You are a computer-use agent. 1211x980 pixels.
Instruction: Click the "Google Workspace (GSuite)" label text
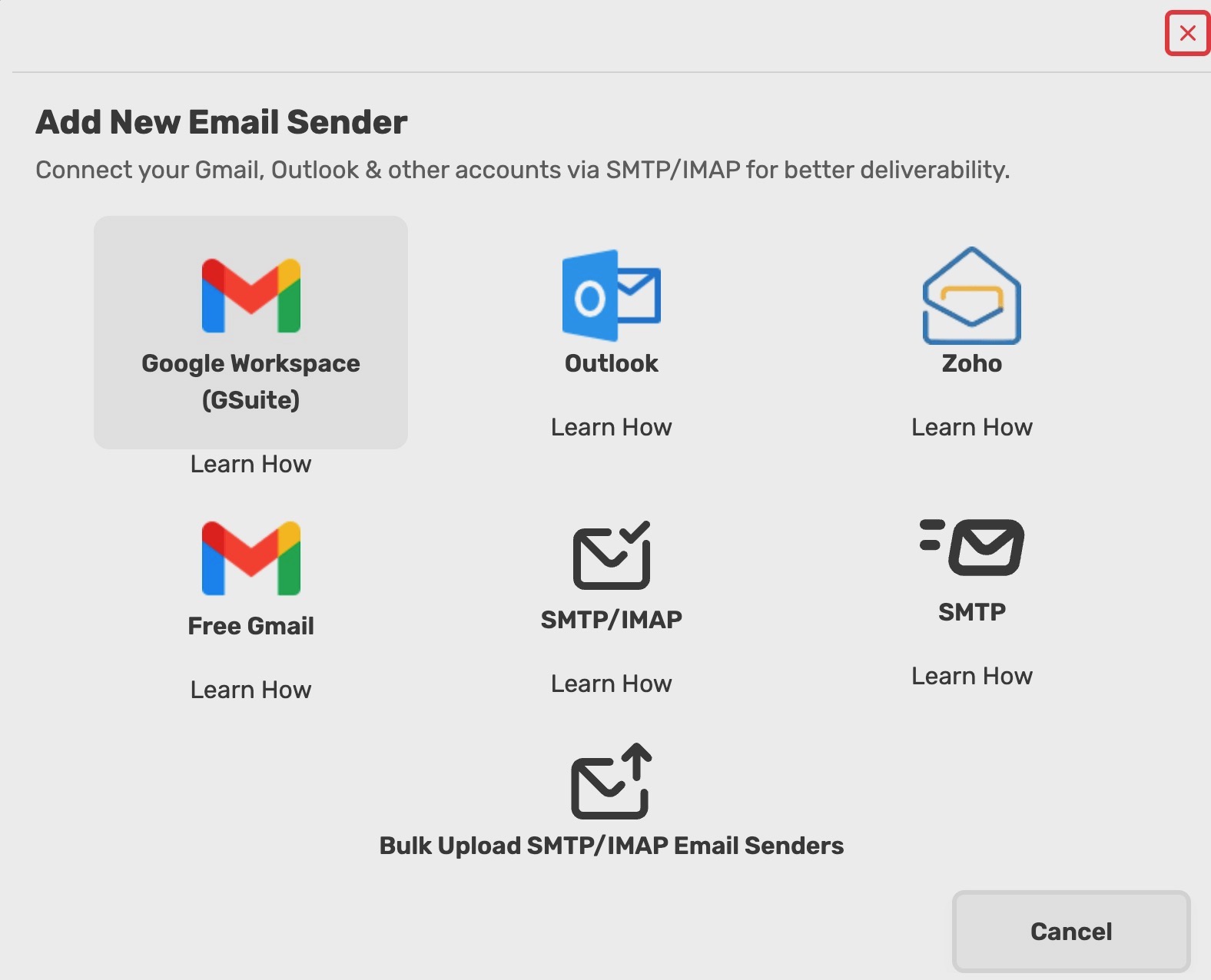[x=250, y=381]
